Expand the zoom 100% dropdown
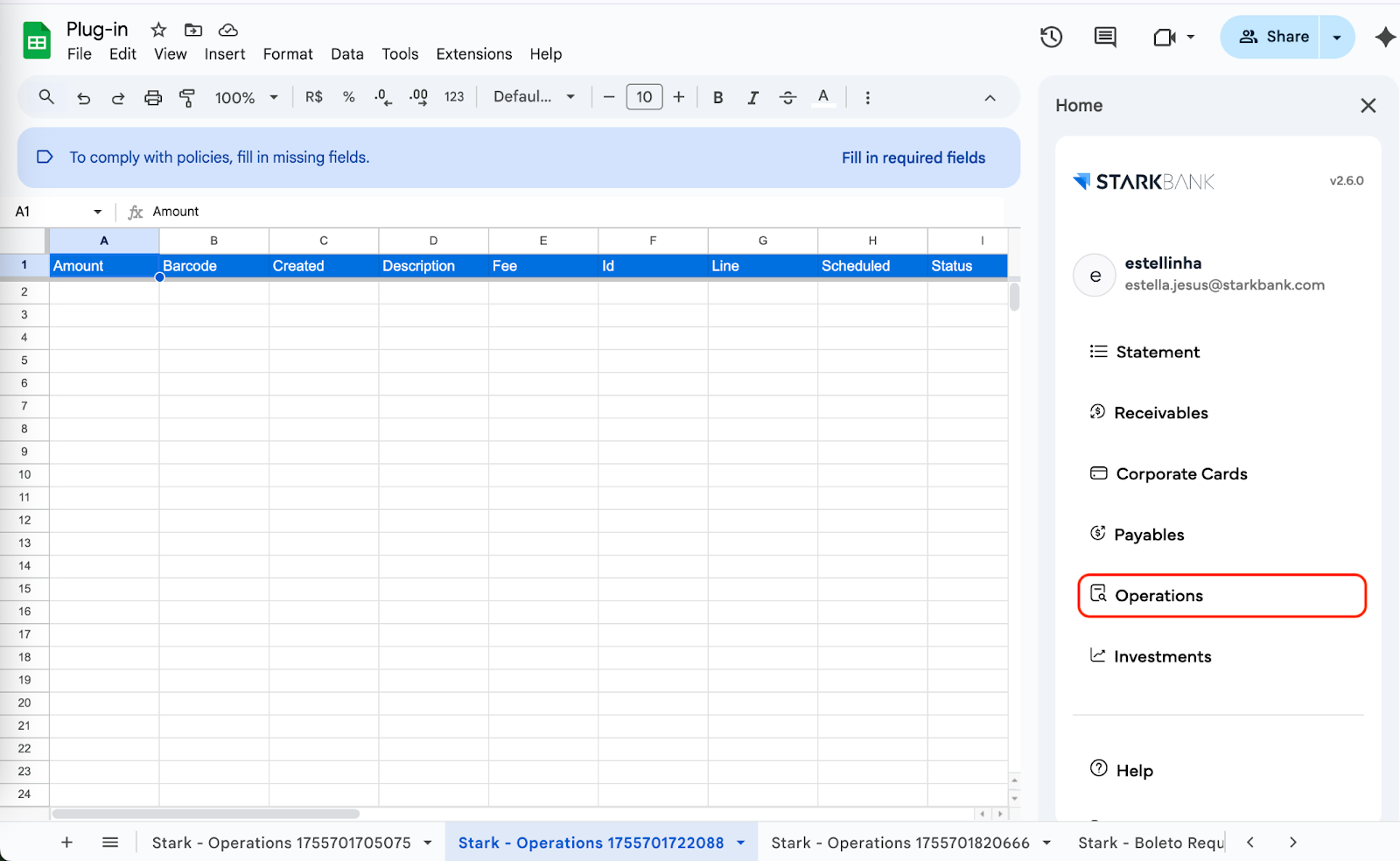1400x861 pixels. click(246, 98)
